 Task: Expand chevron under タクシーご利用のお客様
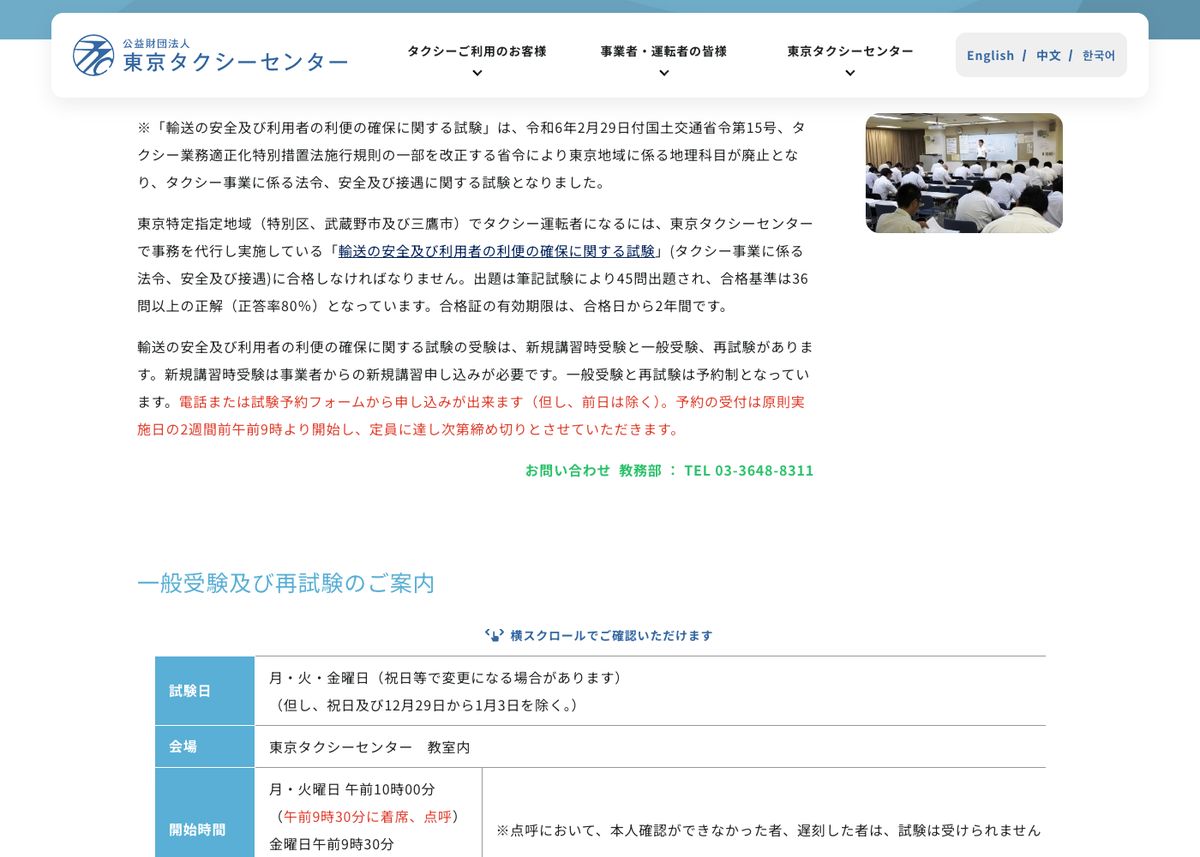tap(477, 73)
